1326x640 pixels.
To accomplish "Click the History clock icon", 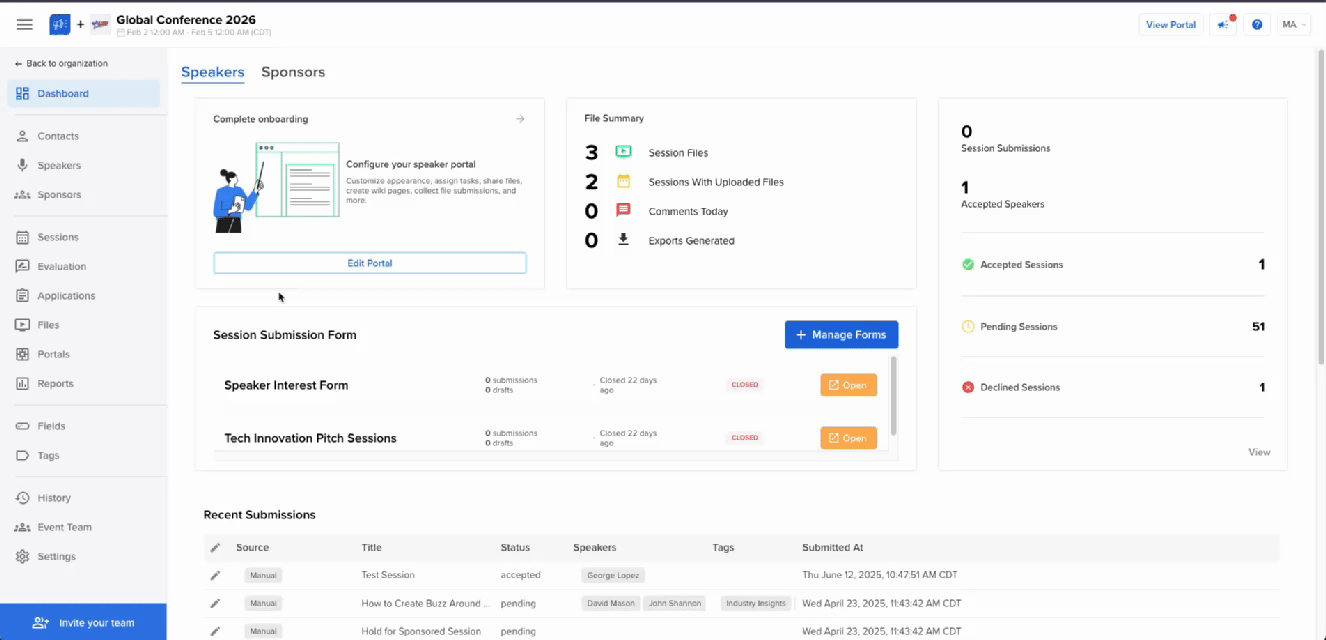I will pos(22,497).
